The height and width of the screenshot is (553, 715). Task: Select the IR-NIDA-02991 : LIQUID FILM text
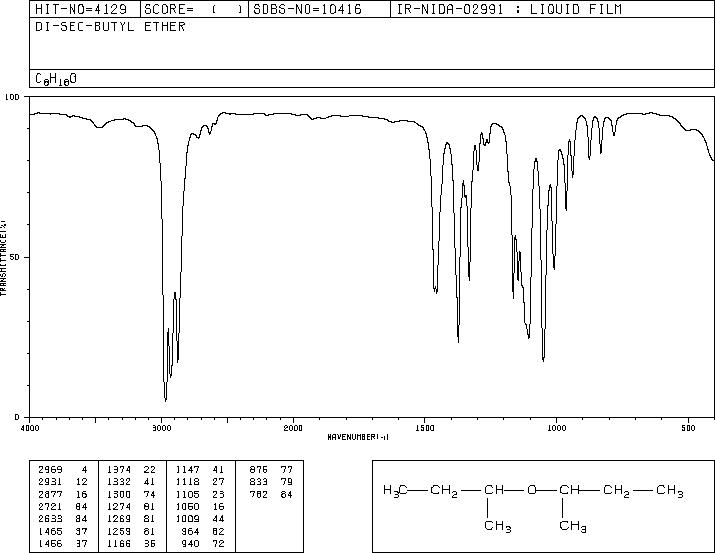coord(509,10)
